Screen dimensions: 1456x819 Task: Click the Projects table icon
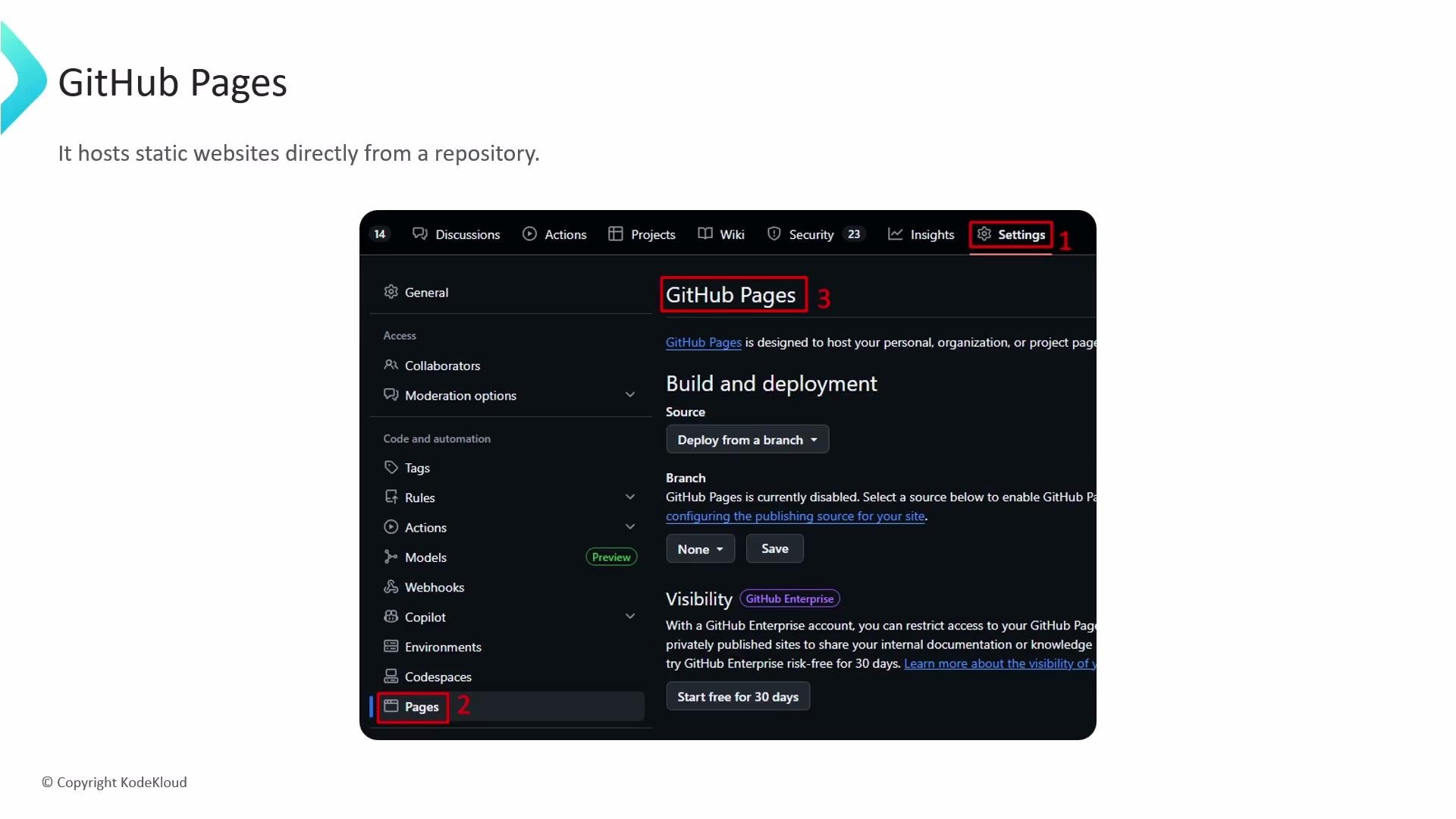click(615, 234)
